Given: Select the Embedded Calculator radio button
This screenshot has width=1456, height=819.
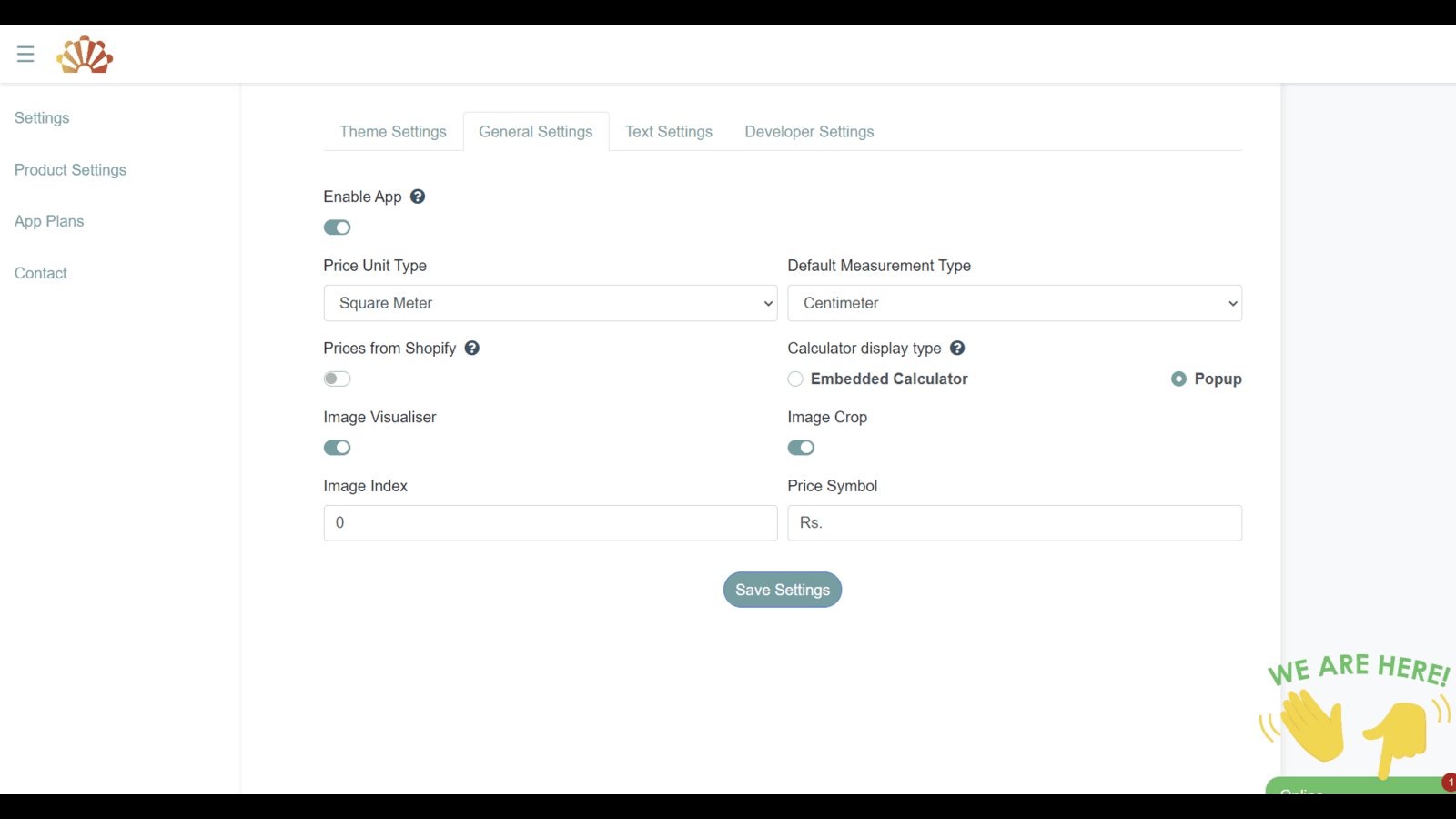Looking at the screenshot, I should coord(794,379).
